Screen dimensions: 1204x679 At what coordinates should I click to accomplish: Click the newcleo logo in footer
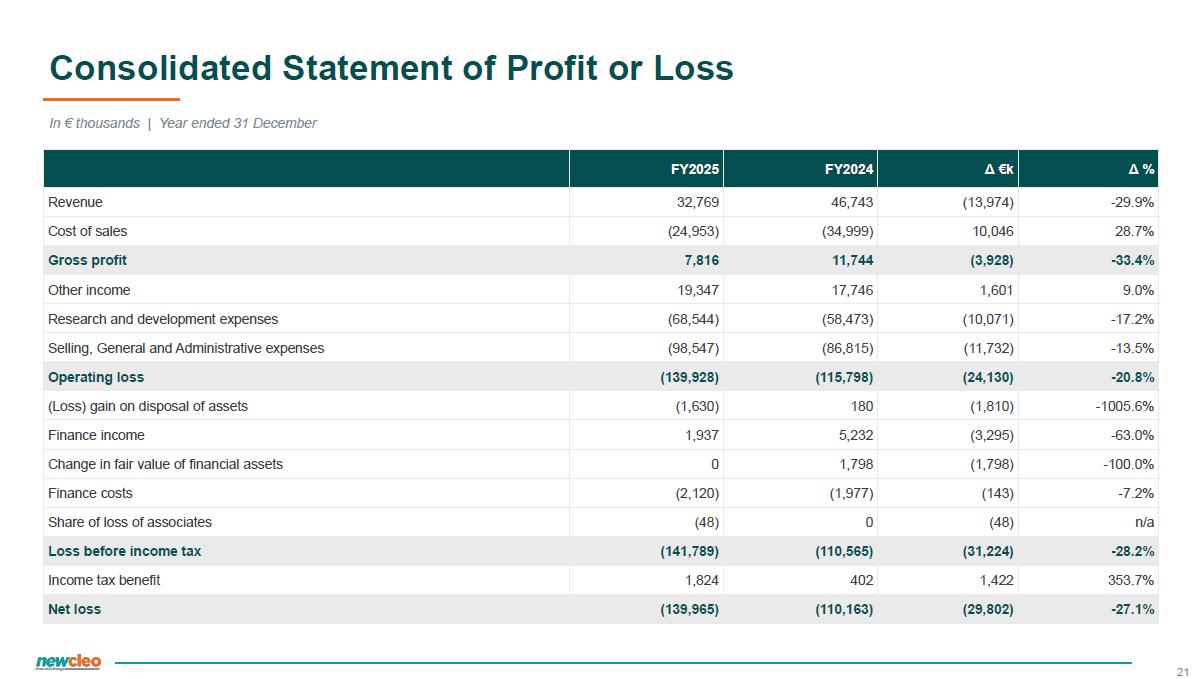pos(68,662)
